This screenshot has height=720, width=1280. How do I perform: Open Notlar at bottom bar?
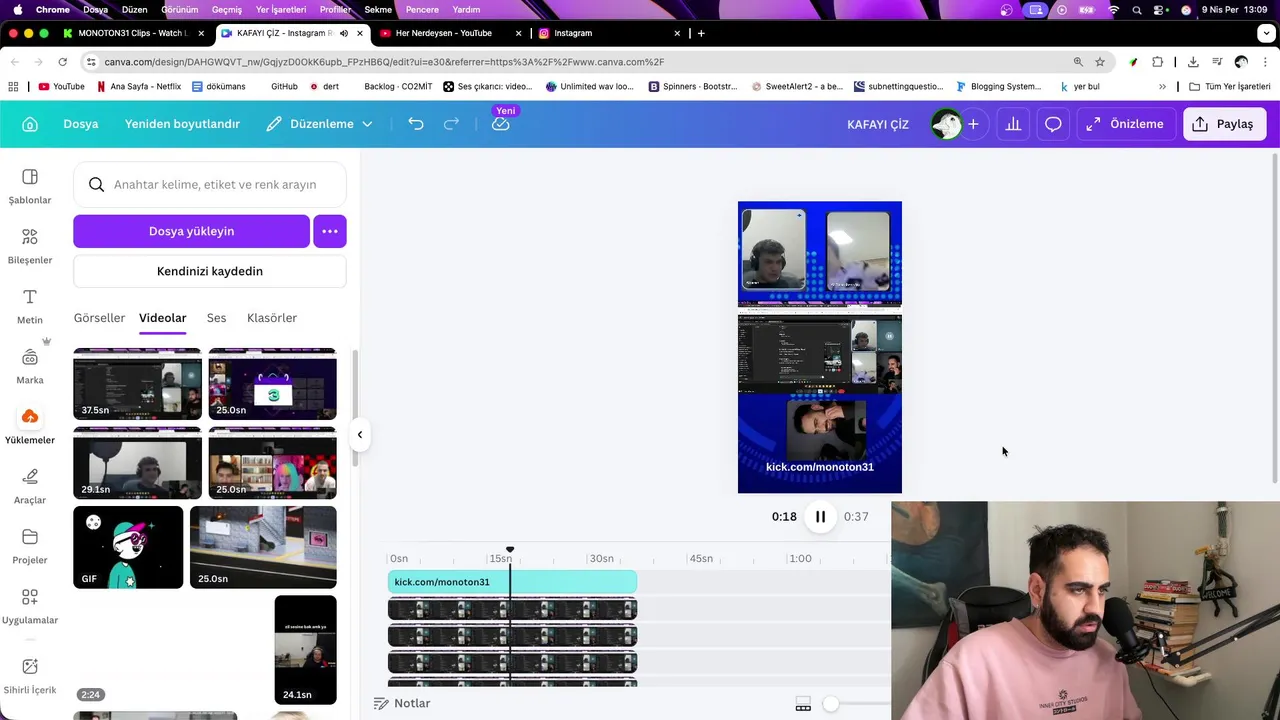[x=402, y=704]
